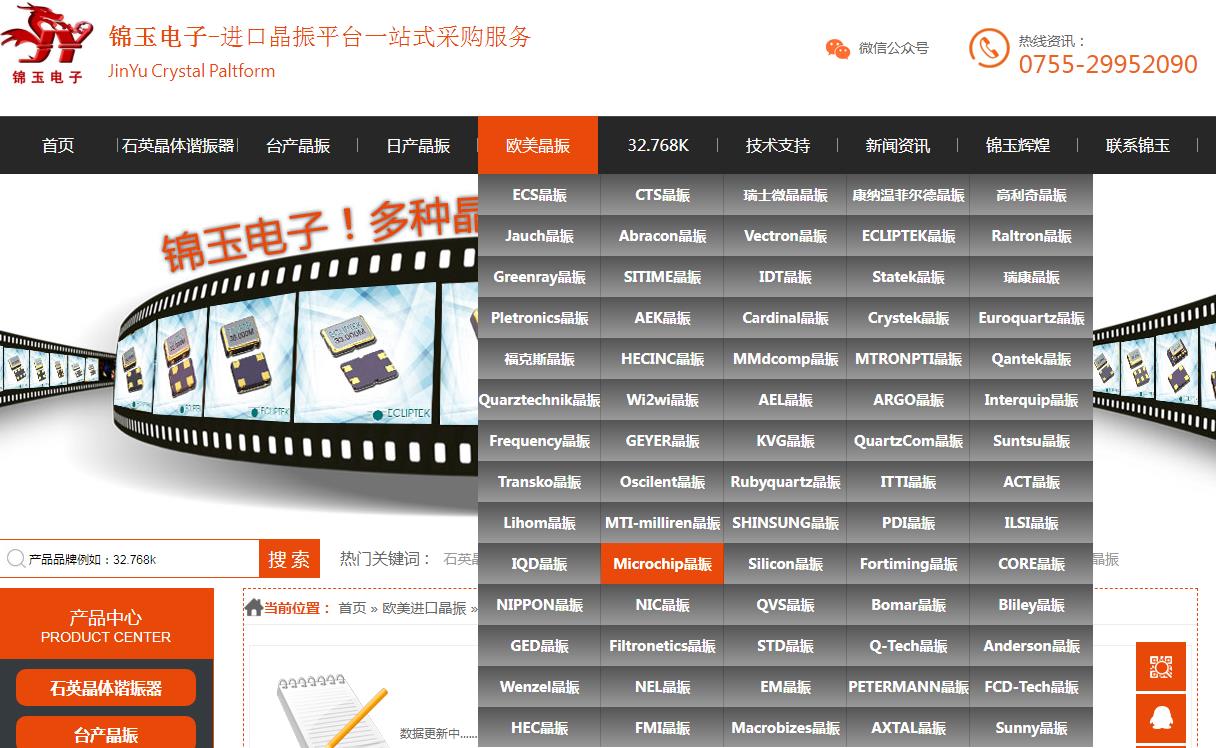Screen dimensions: 1216x748
Task: Click the orange 搜索 search button
Action: pos(289,559)
